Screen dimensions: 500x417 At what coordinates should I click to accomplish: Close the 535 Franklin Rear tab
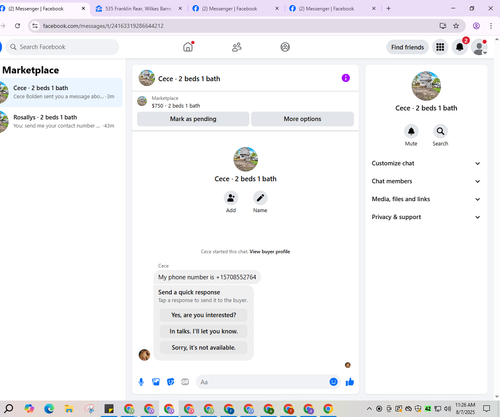(180, 9)
